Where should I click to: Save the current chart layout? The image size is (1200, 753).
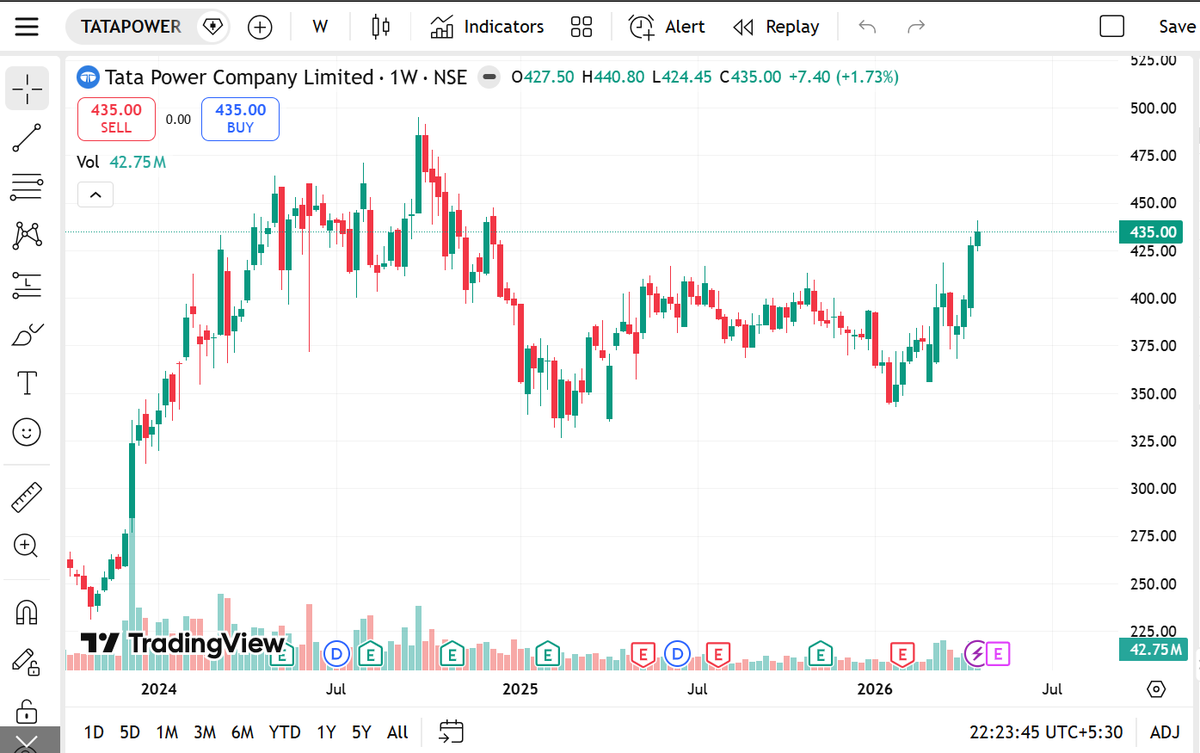tap(1176, 27)
